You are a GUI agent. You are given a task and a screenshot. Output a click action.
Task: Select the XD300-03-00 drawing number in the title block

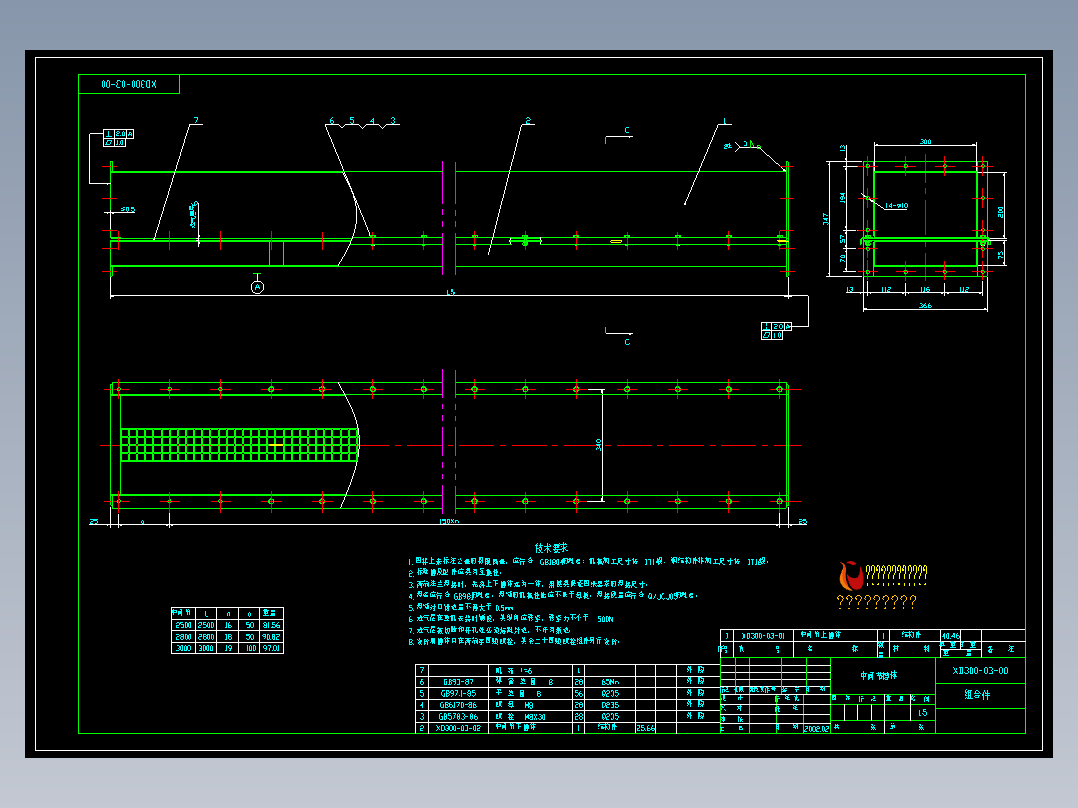click(980, 670)
